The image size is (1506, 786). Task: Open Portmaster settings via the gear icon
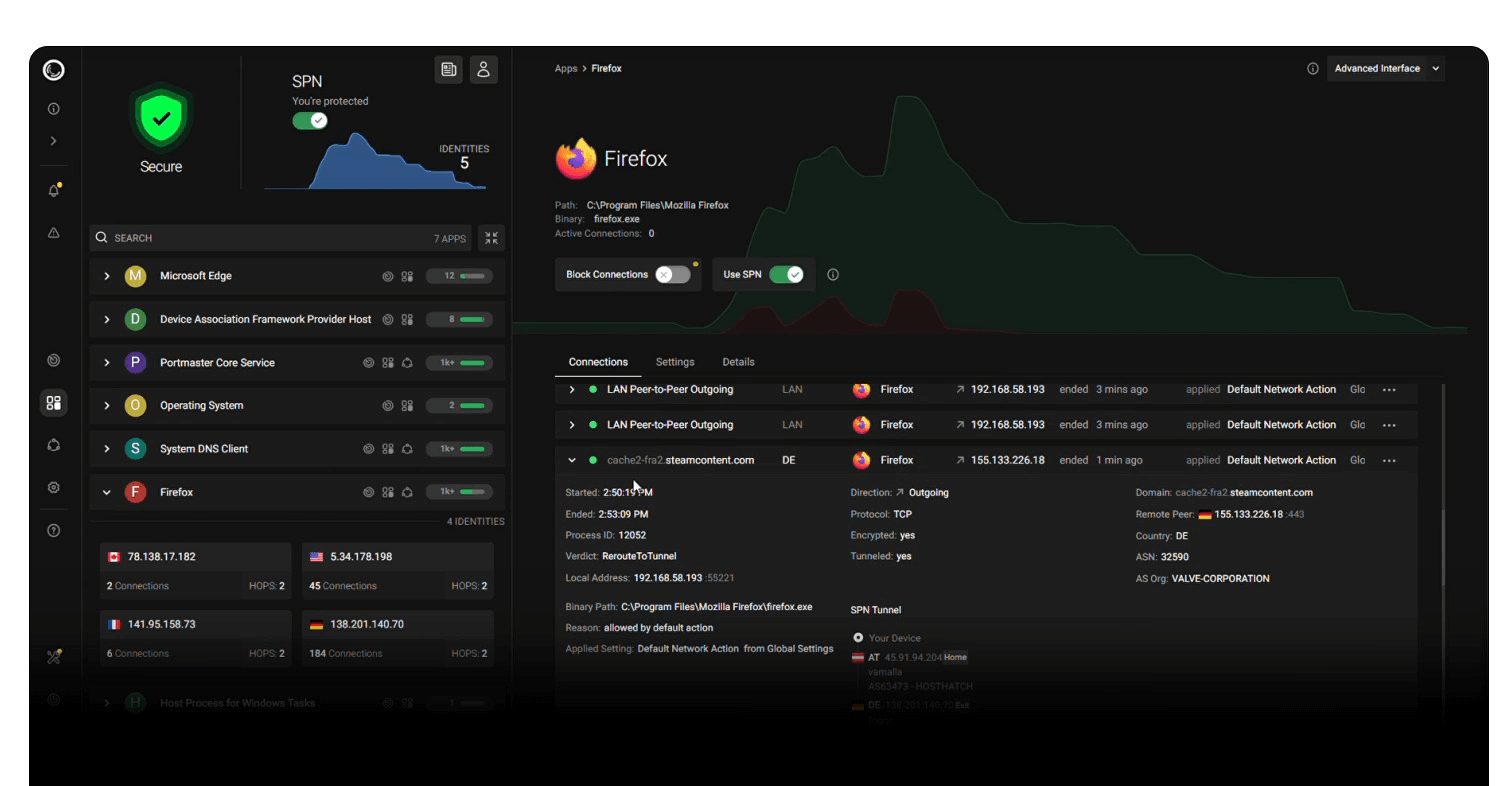pos(53,487)
